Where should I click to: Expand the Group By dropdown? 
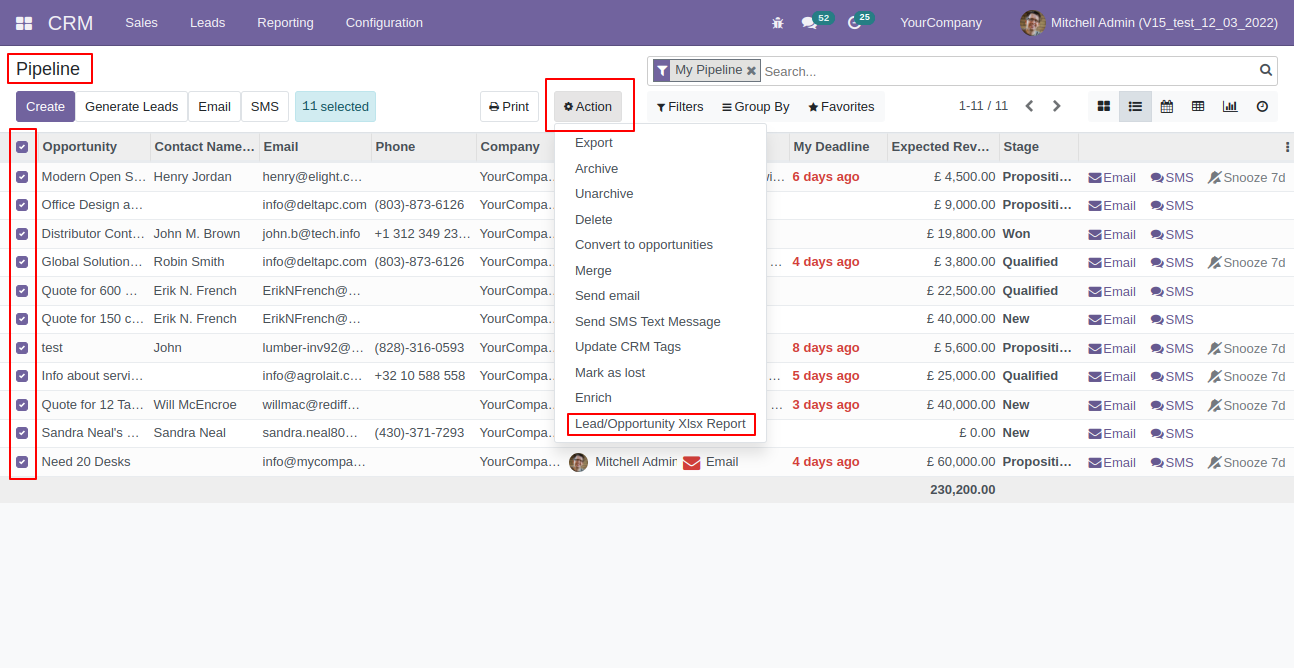pyautogui.click(x=756, y=107)
